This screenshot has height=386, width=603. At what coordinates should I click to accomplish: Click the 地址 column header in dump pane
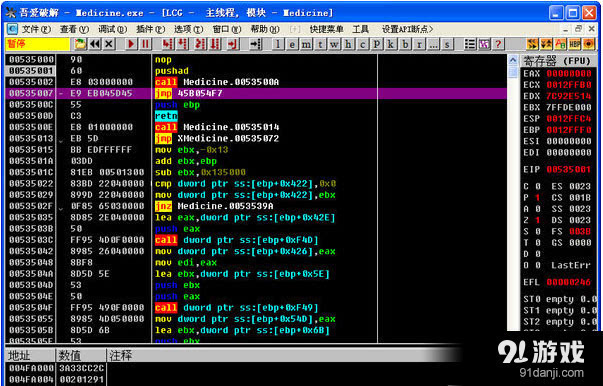(30, 356)
